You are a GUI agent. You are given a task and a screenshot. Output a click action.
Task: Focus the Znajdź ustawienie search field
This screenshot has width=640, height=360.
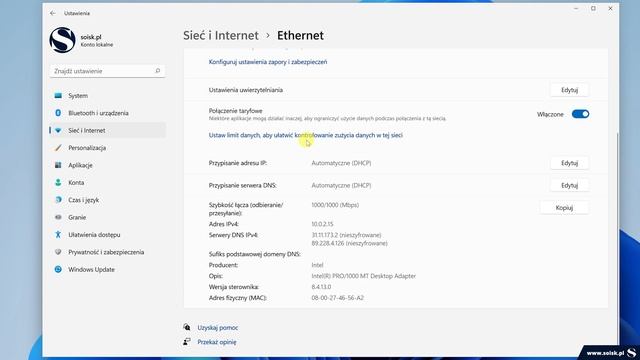coord(108,71)
